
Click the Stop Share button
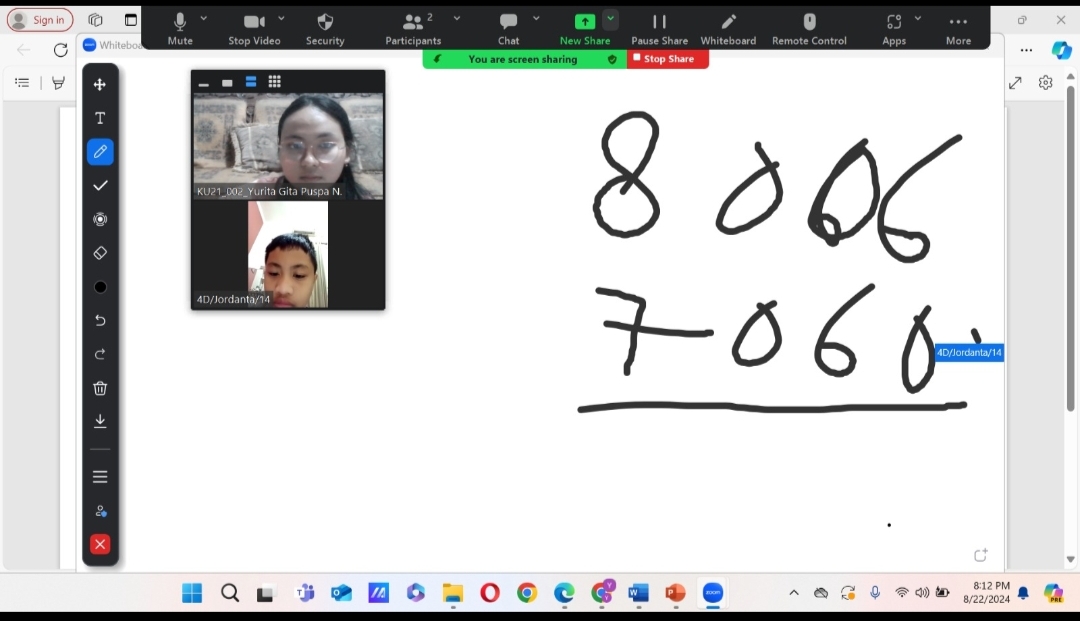pos(667,59)
